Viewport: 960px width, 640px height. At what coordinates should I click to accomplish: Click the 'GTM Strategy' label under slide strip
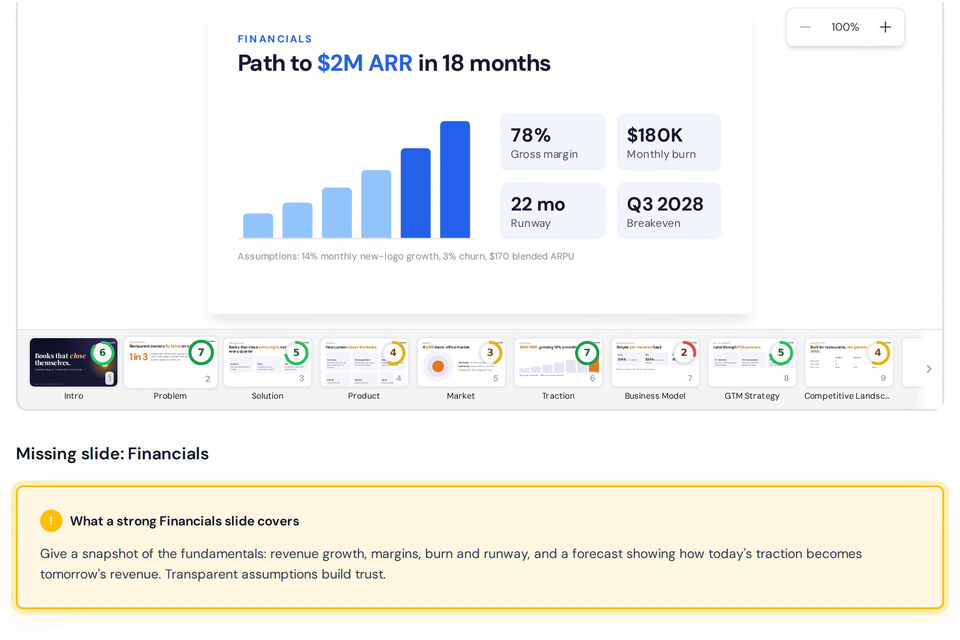[752, 396]
